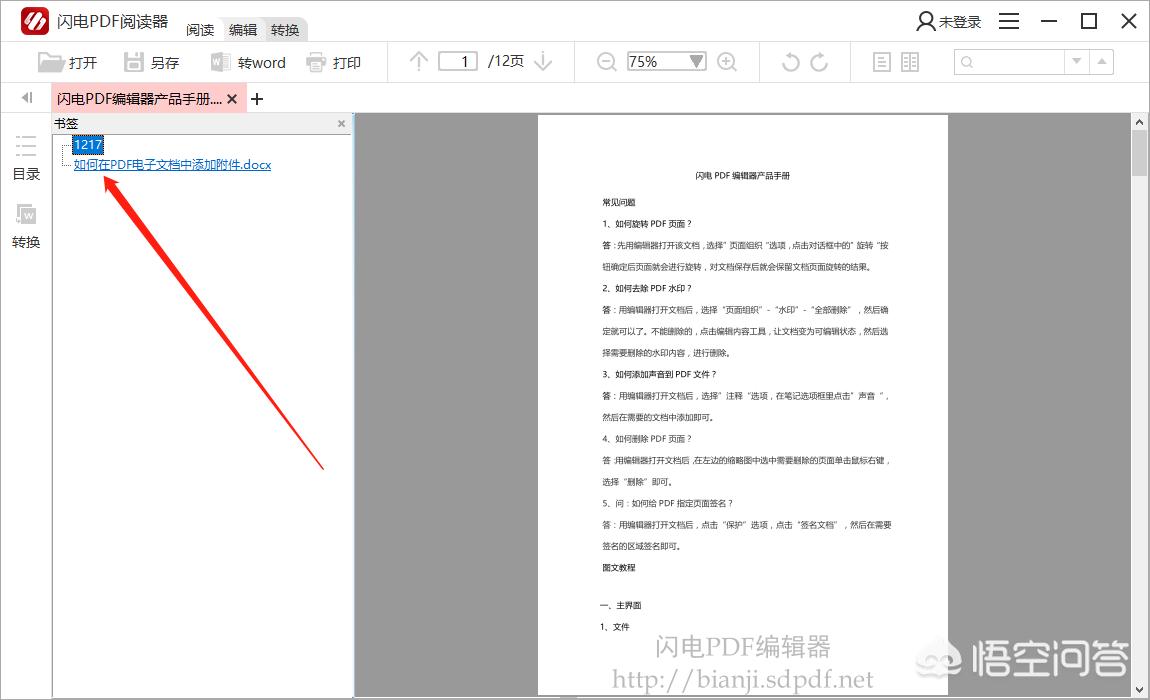Switch to the 转换 (Convert) tab
Screen dimensions: 1150x700
tap(285, 30)
